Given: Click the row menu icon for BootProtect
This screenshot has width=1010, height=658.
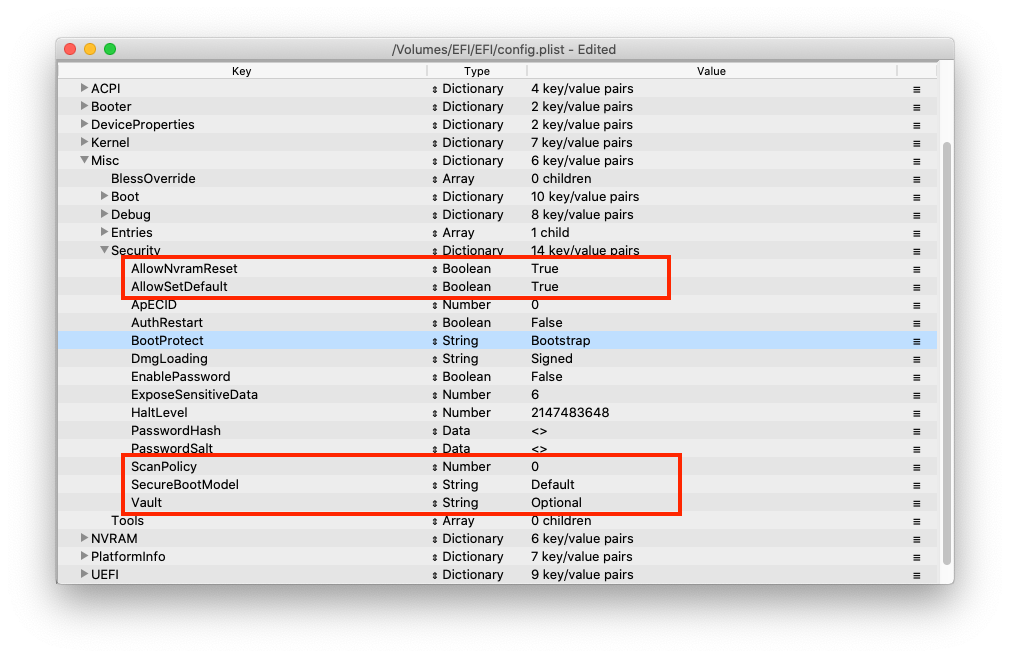Looking at the screenshot, I should click(x=916, y=341).
